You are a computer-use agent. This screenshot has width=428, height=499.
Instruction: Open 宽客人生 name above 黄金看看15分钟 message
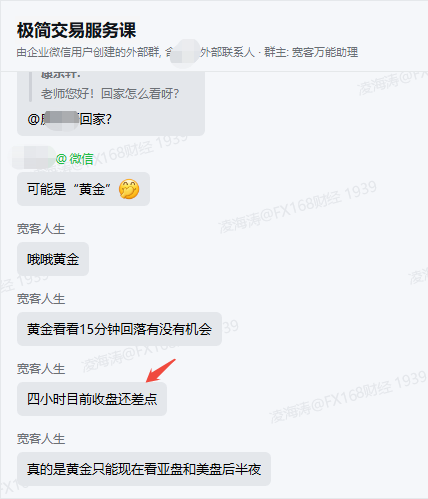click(41, 299)
